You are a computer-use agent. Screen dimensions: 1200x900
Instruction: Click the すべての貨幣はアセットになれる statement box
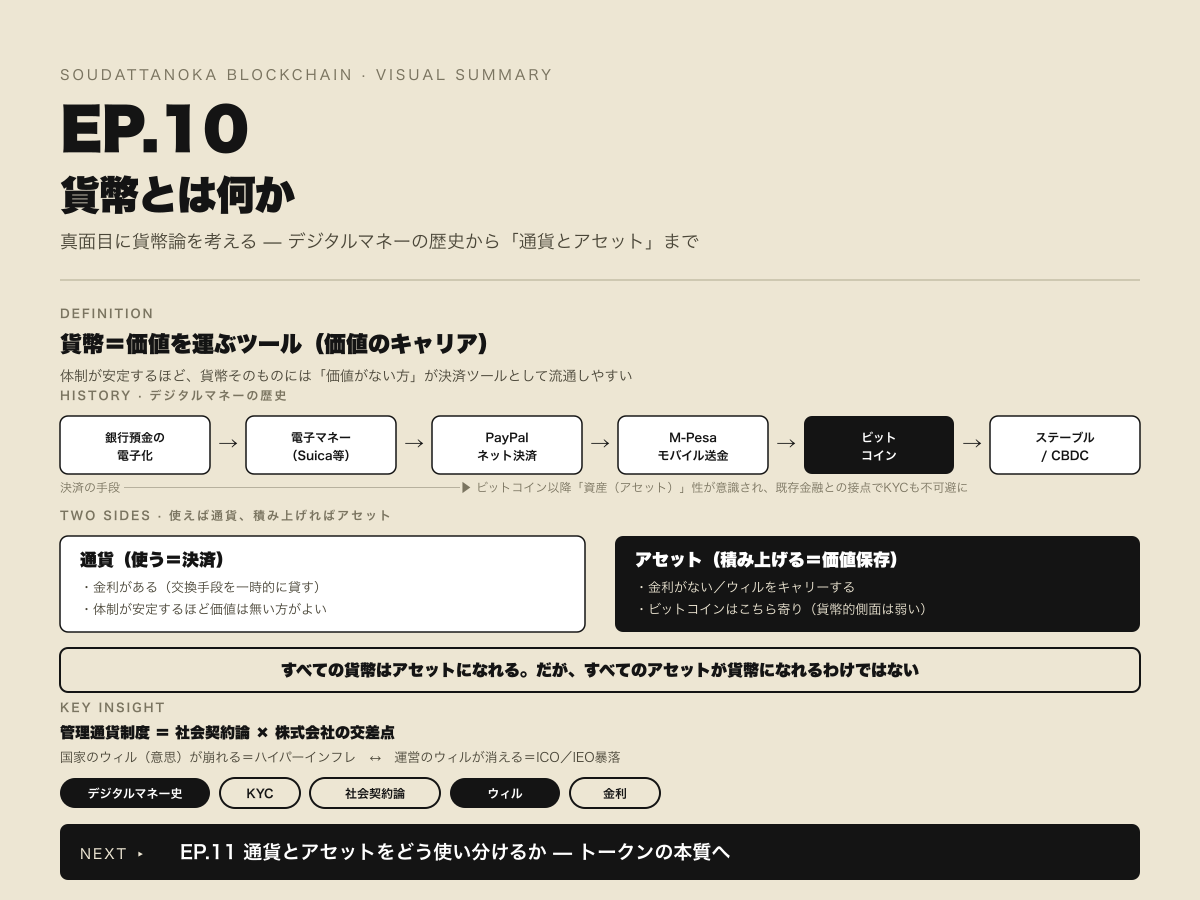600,670
